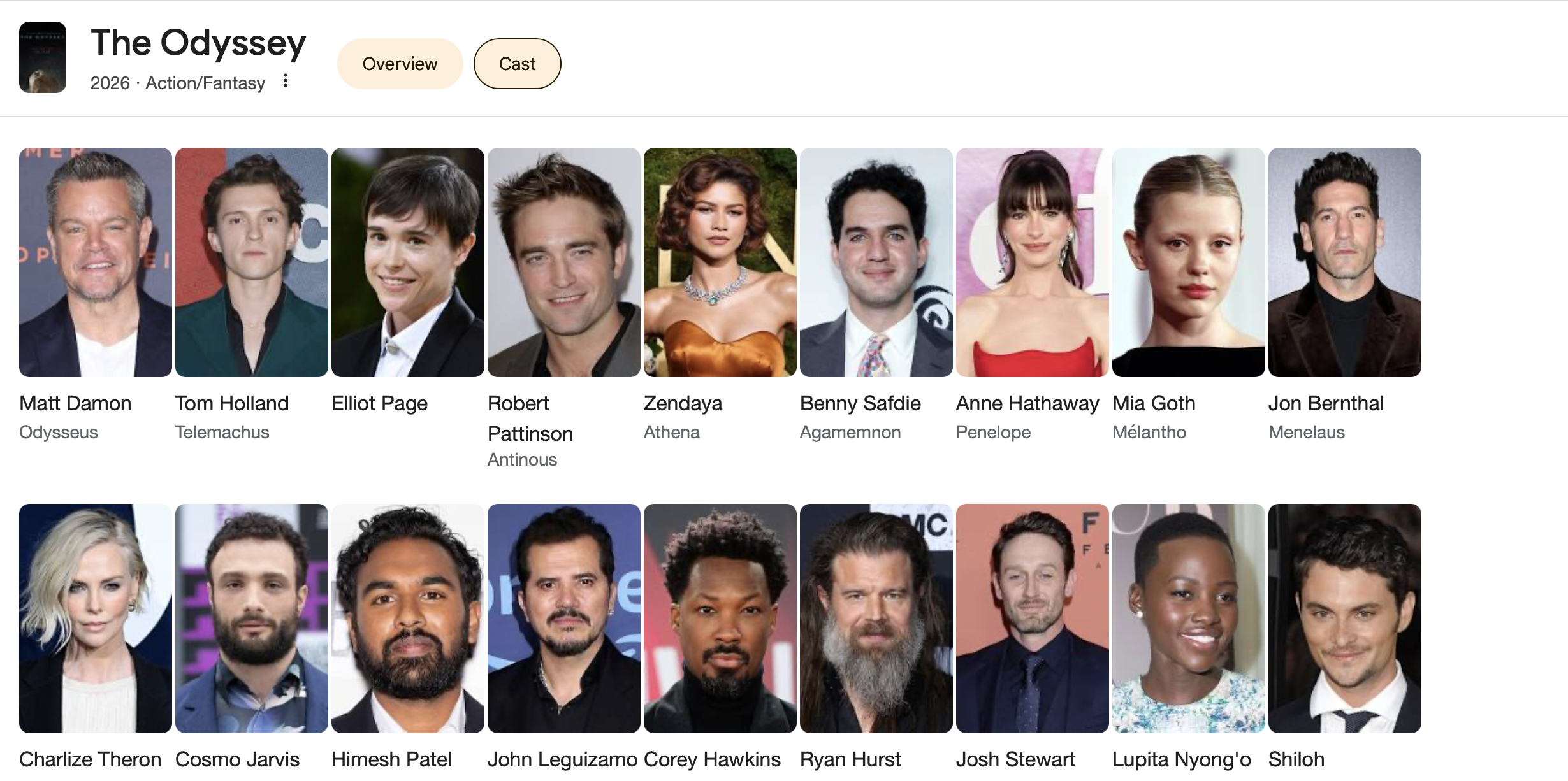
Task: Click Tom Holland's cast photo
Action: pos(252,262)
